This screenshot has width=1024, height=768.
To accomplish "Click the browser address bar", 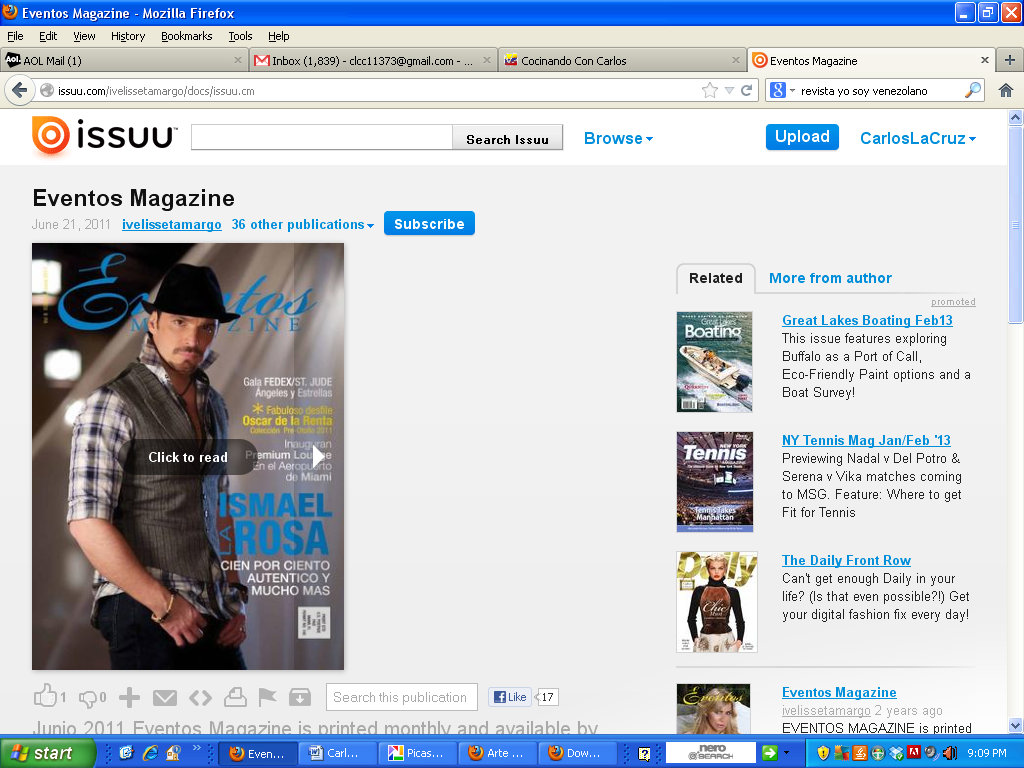I will (372, 90).
